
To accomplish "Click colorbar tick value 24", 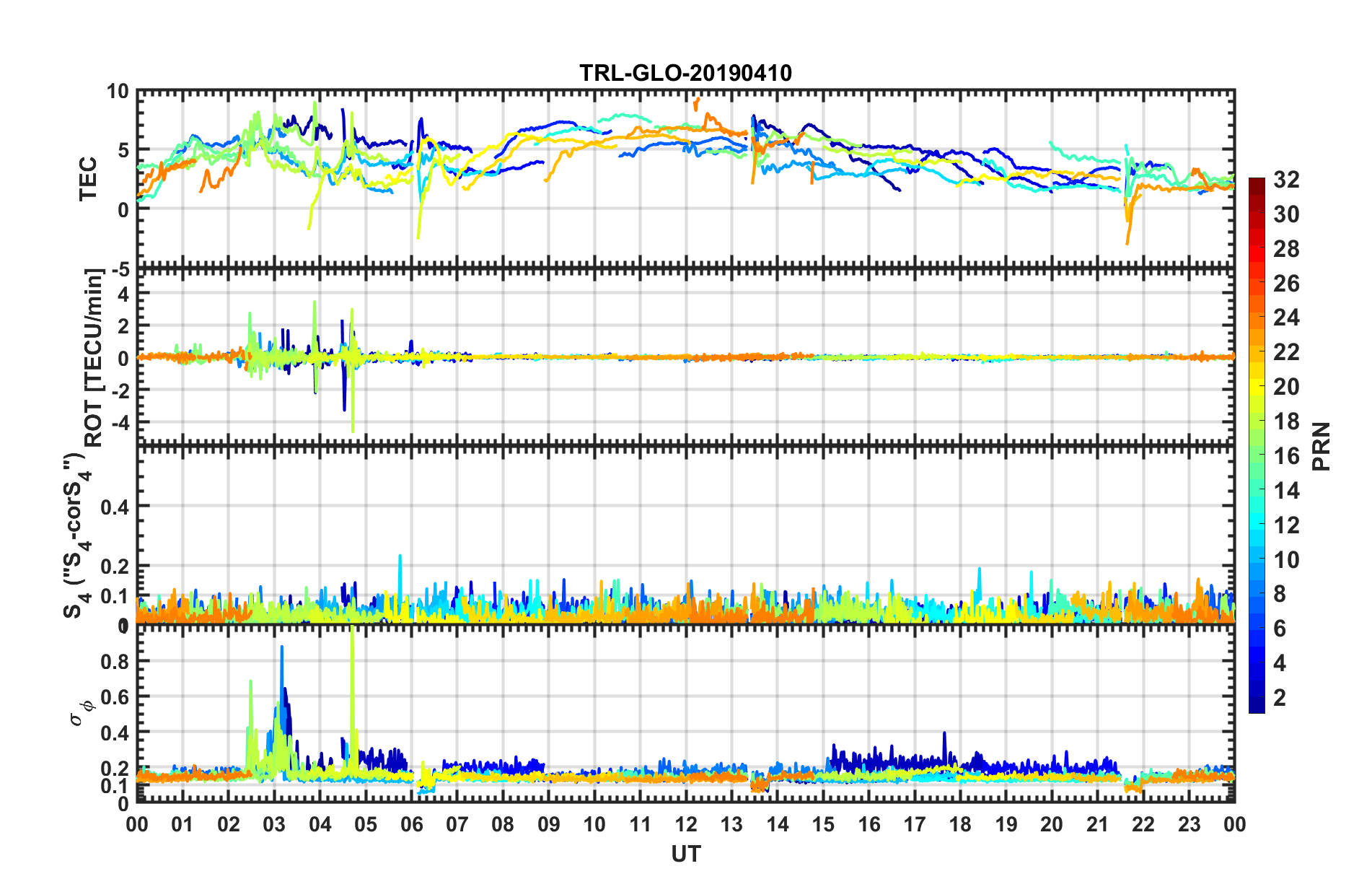I will coord(1286,318).
